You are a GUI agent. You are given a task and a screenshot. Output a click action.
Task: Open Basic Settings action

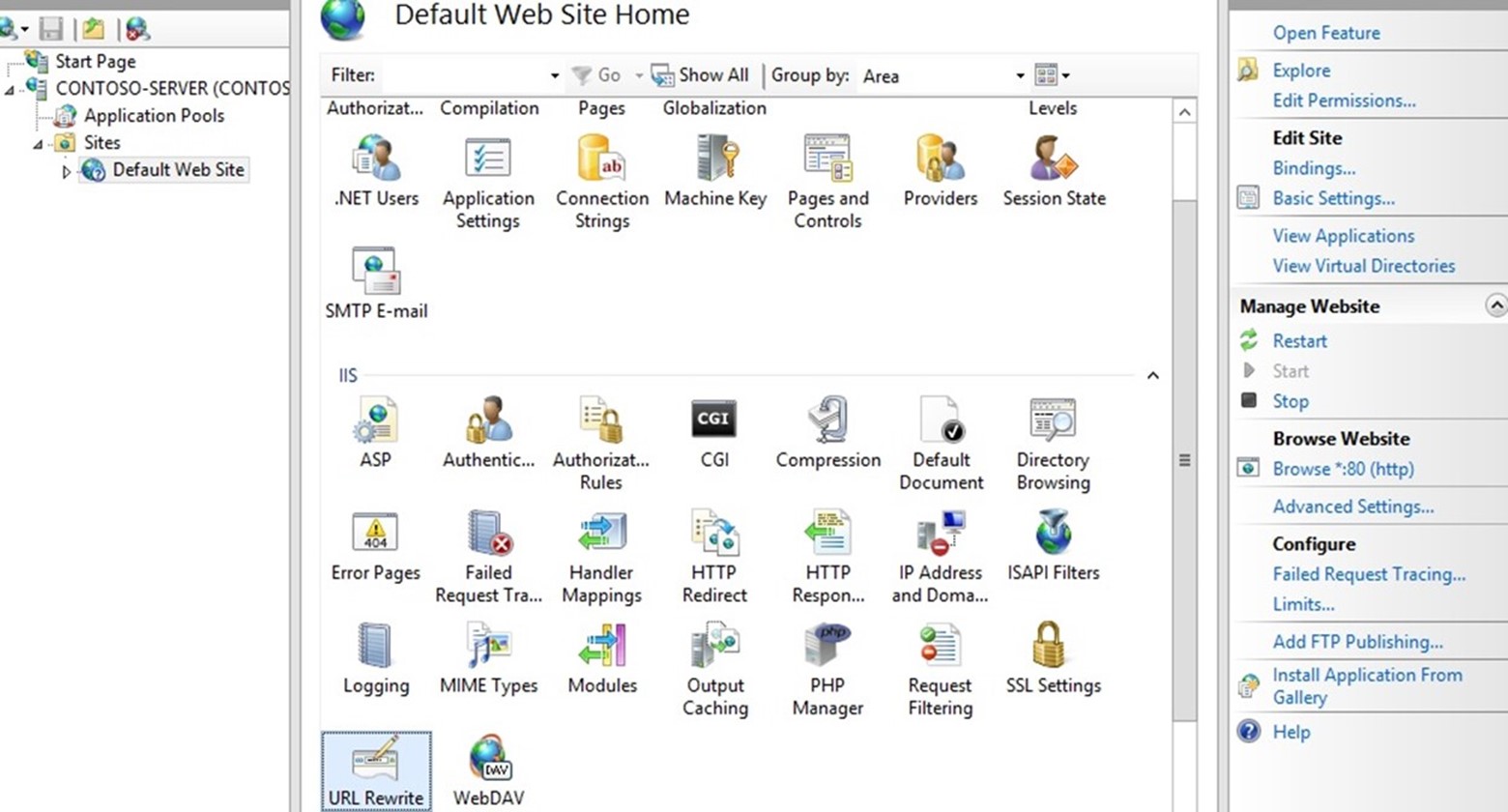1333,198
